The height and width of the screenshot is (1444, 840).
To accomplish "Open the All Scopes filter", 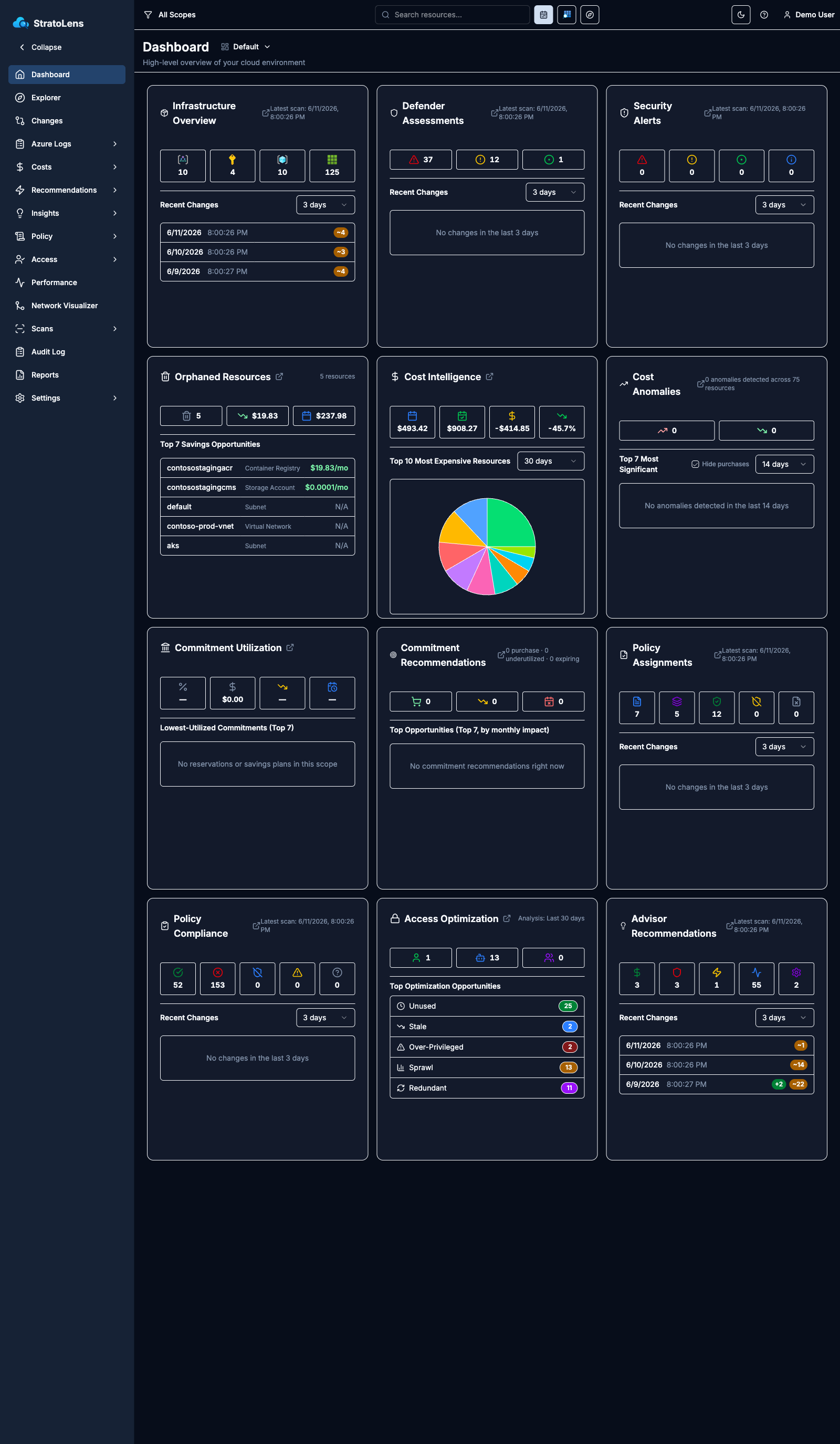I will click(170, 15).
